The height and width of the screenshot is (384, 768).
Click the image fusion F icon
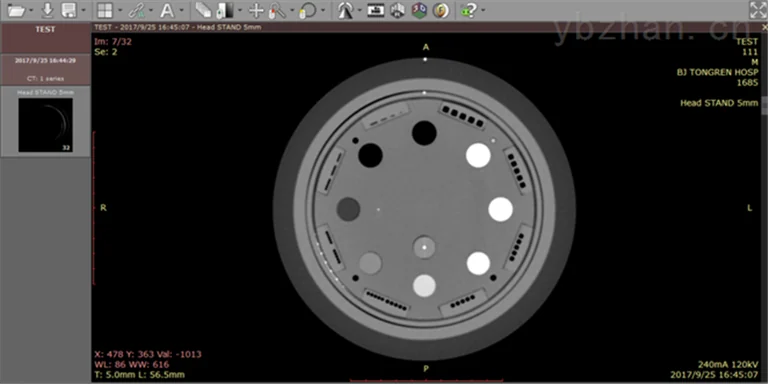[x=441, y=10]
